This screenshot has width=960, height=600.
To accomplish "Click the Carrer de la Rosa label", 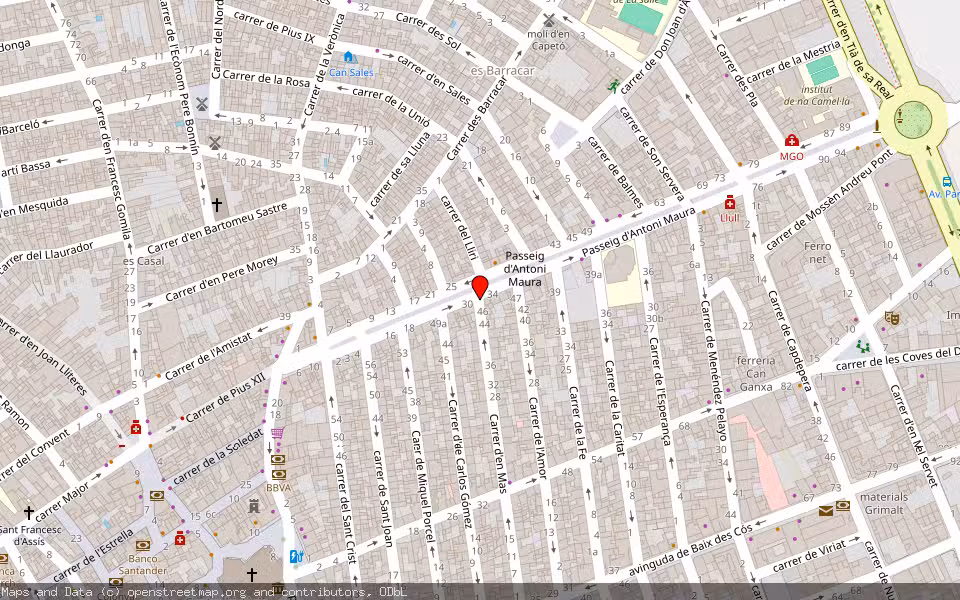I will (266, 78).
